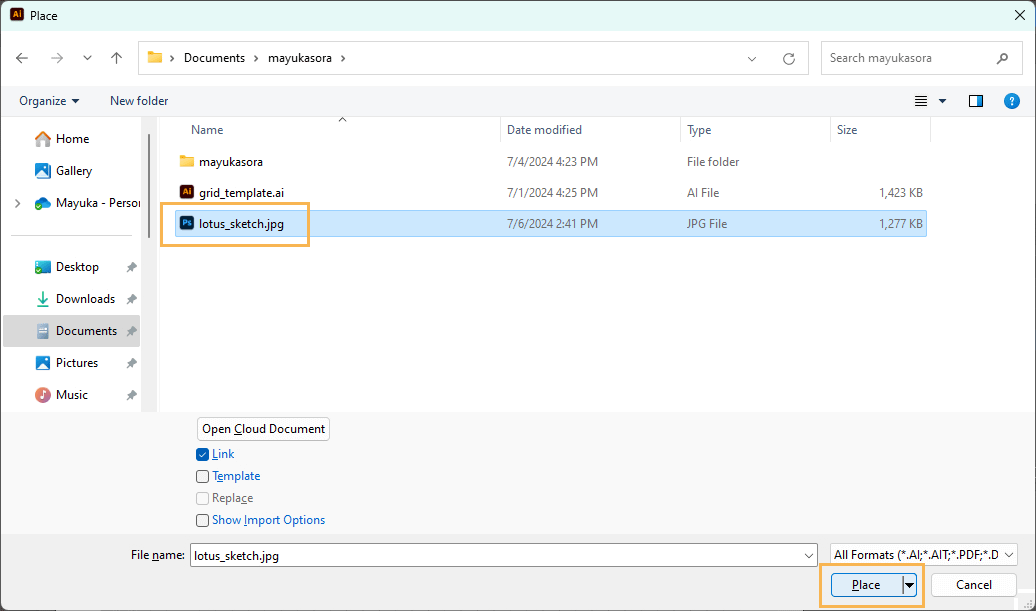
Task: Click the Back navigation arrow
Action: coord(23,58)
